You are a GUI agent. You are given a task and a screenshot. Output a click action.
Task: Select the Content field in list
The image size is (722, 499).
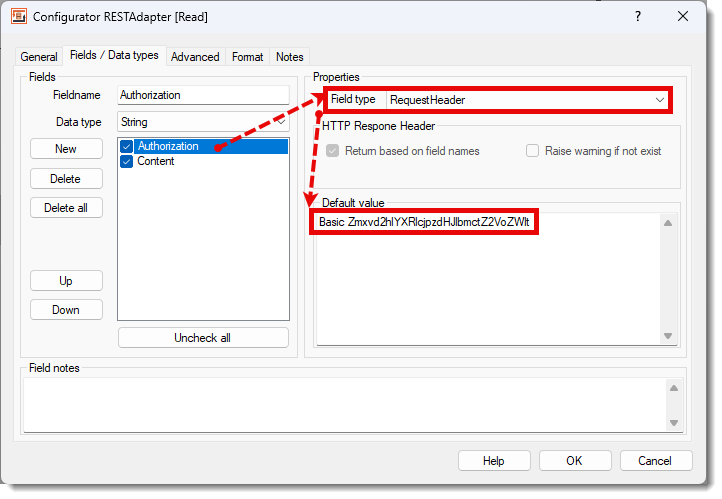click(156, 162)
